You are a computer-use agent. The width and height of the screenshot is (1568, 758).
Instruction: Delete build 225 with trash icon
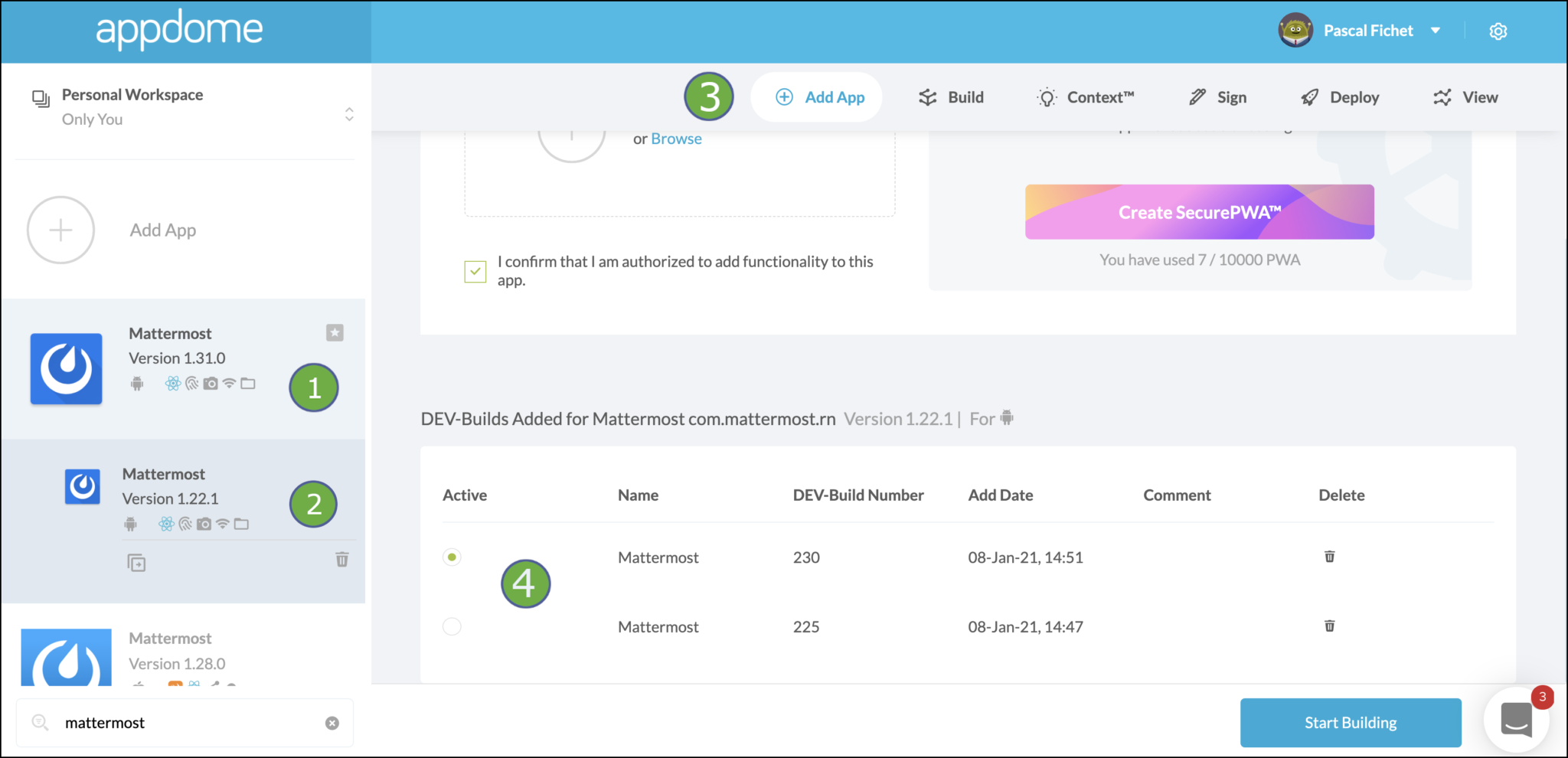coord(1330,626)
